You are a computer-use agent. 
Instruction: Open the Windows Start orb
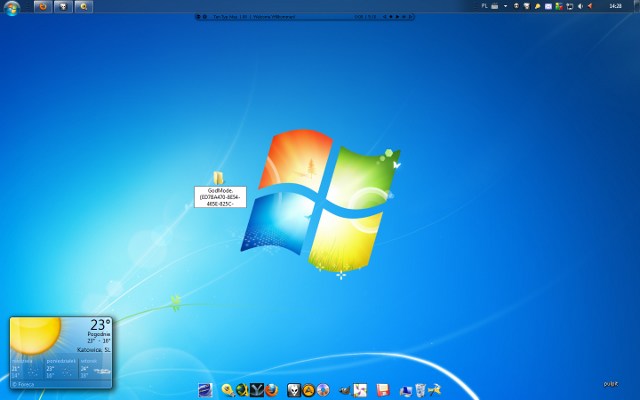click(x=12, y=7)
